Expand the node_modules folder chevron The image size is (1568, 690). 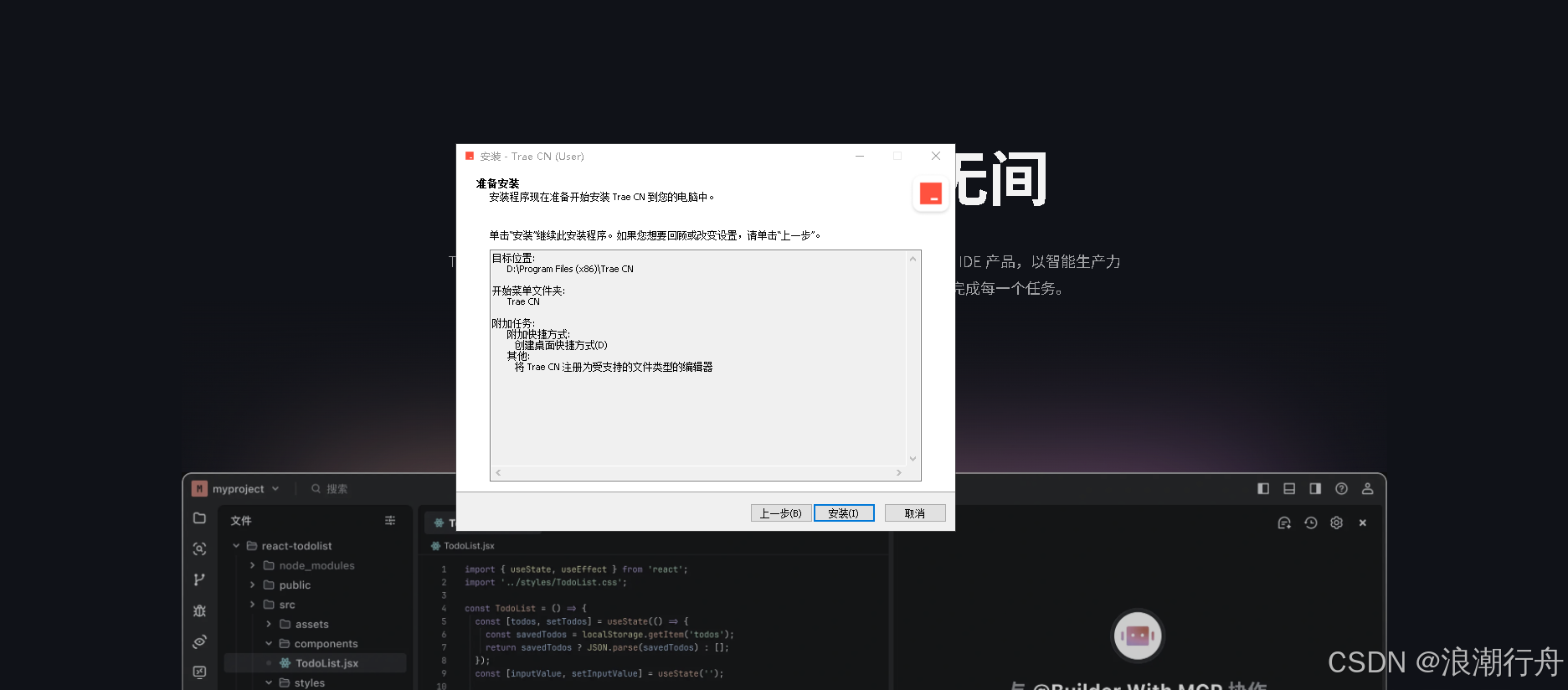(252, 566)
